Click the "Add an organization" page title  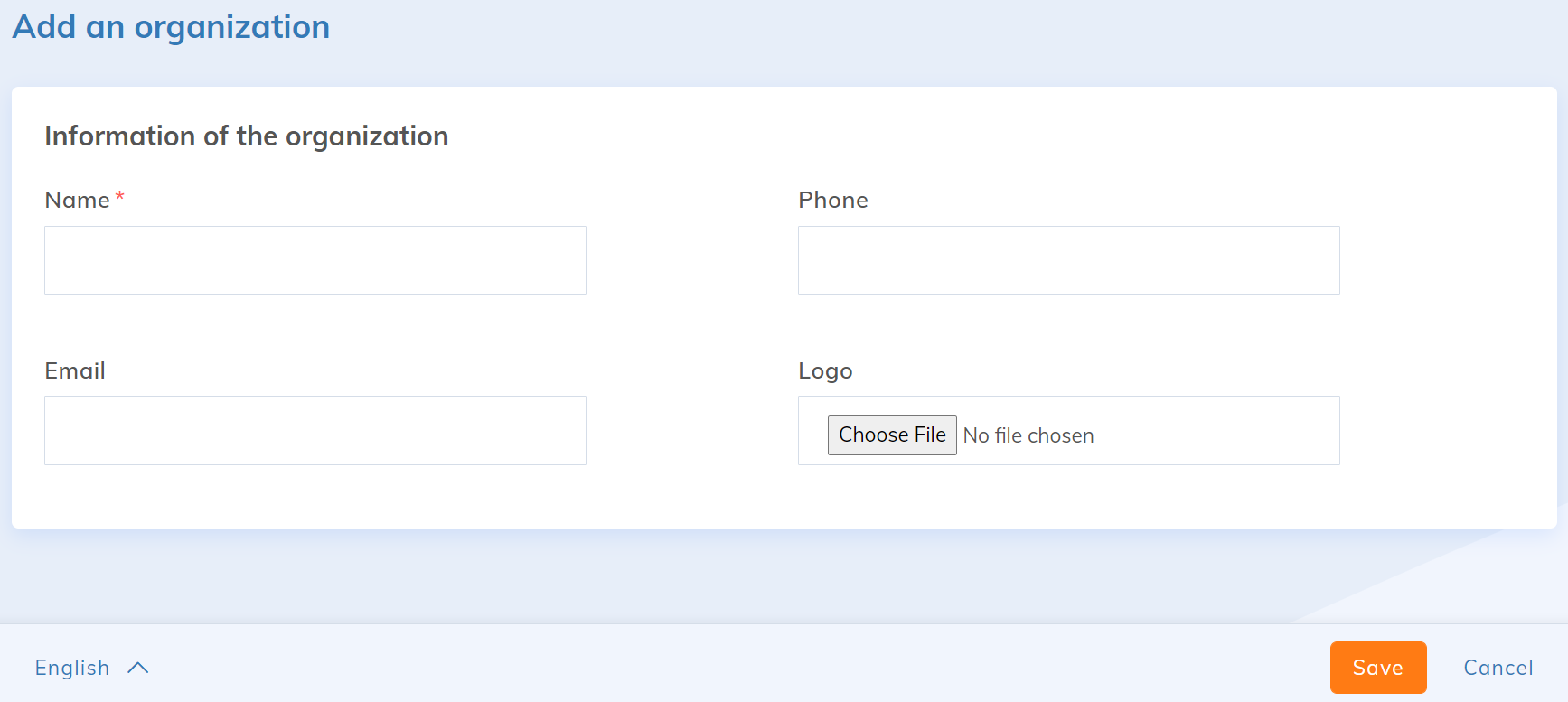coord(171,27)
